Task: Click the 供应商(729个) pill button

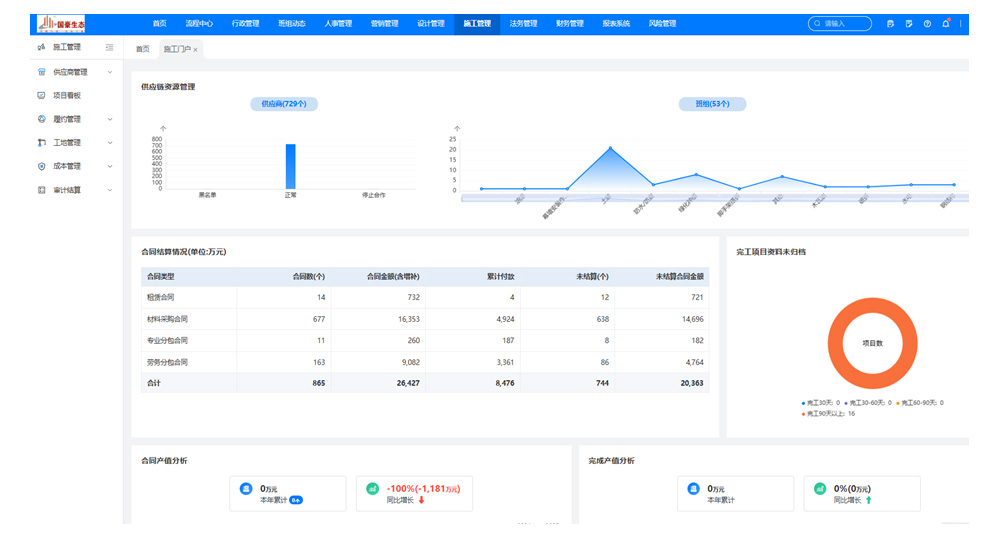Action: [284, 104]
